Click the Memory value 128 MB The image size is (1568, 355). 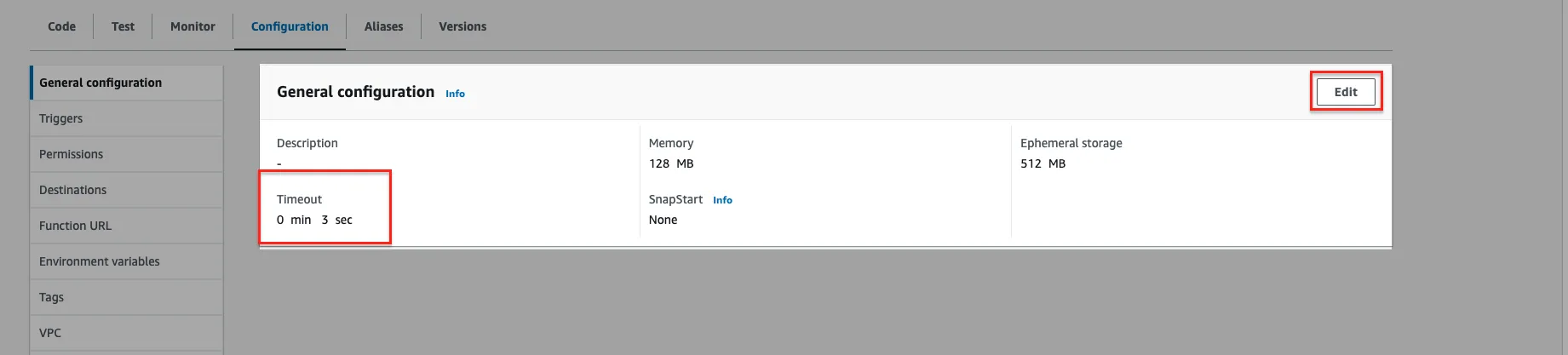pyautogui.click(x=671, y=163)
